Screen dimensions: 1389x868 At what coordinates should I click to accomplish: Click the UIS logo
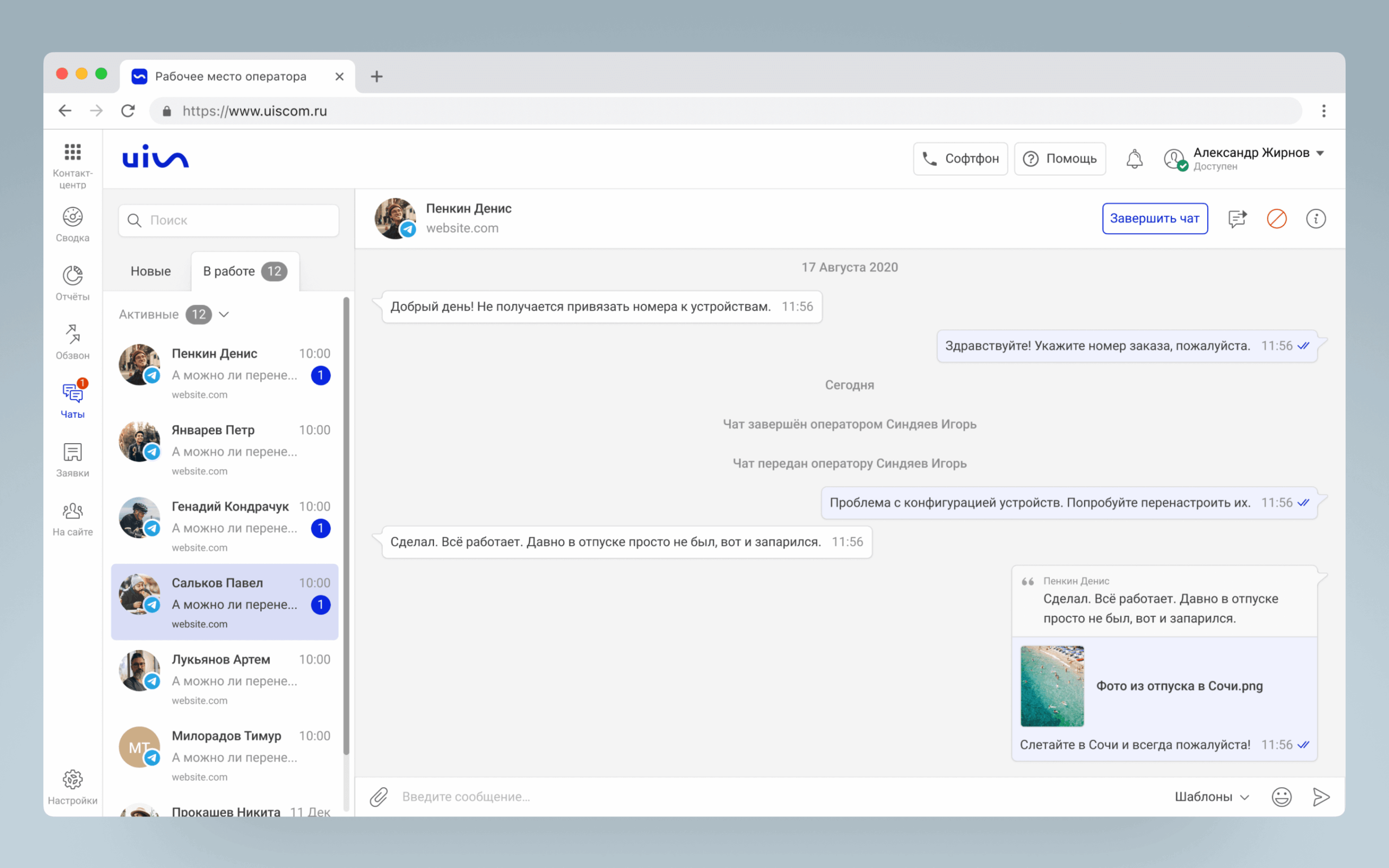(x=156, y=157)
